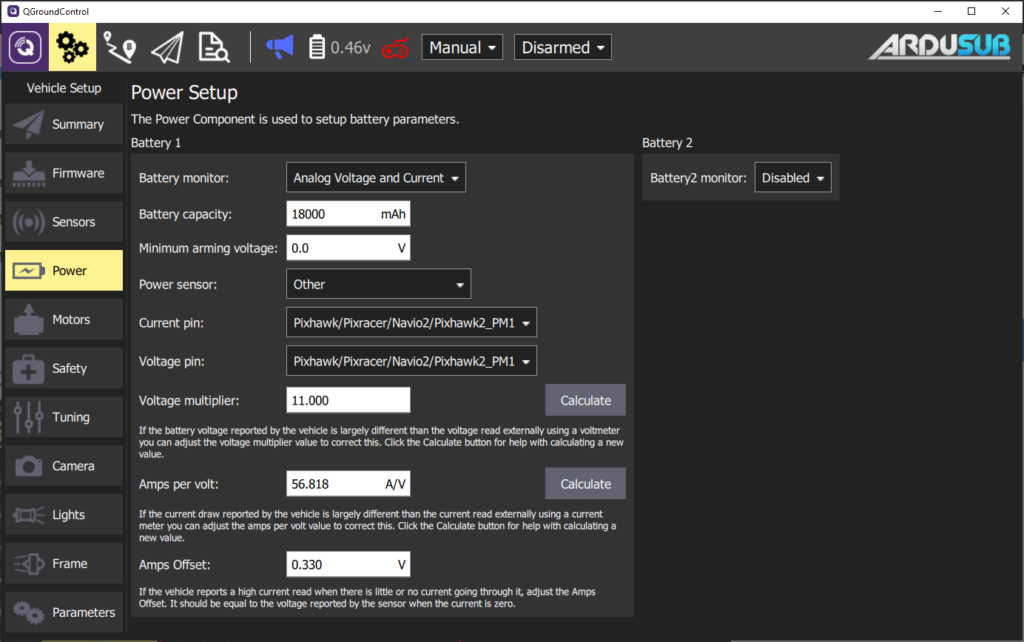Open the Voltage pin selector
The image size is (1024, 642).
click(411, 360)
